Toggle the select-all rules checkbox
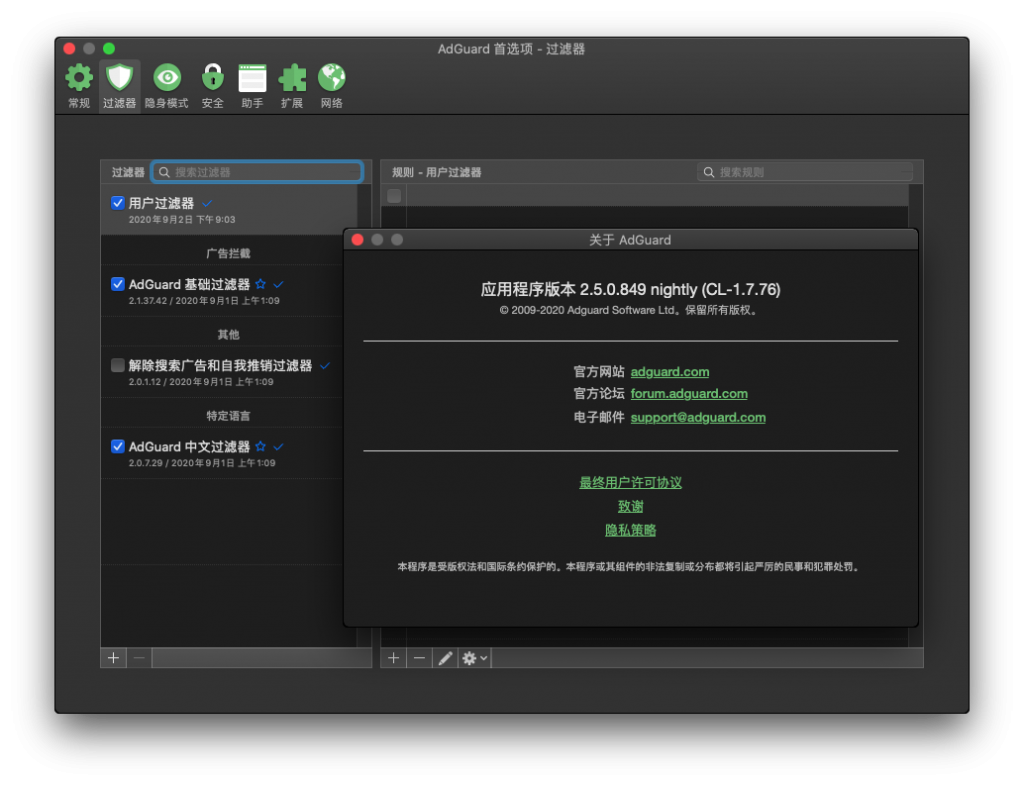Image resolution: width=1024 pixels, height=786 pixels. (x=394, y=196)
